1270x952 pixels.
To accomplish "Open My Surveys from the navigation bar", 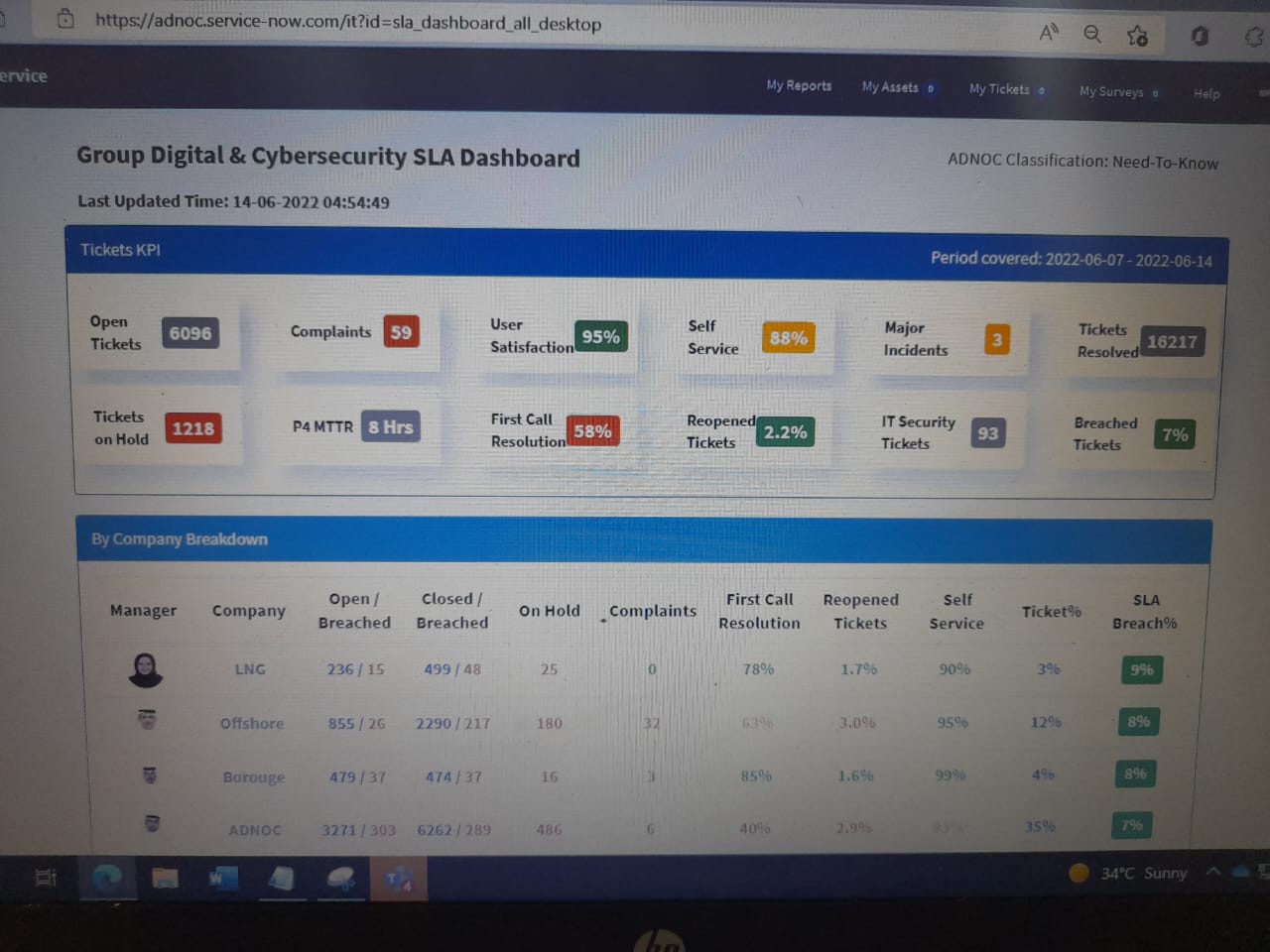I will coord(1112,92).
